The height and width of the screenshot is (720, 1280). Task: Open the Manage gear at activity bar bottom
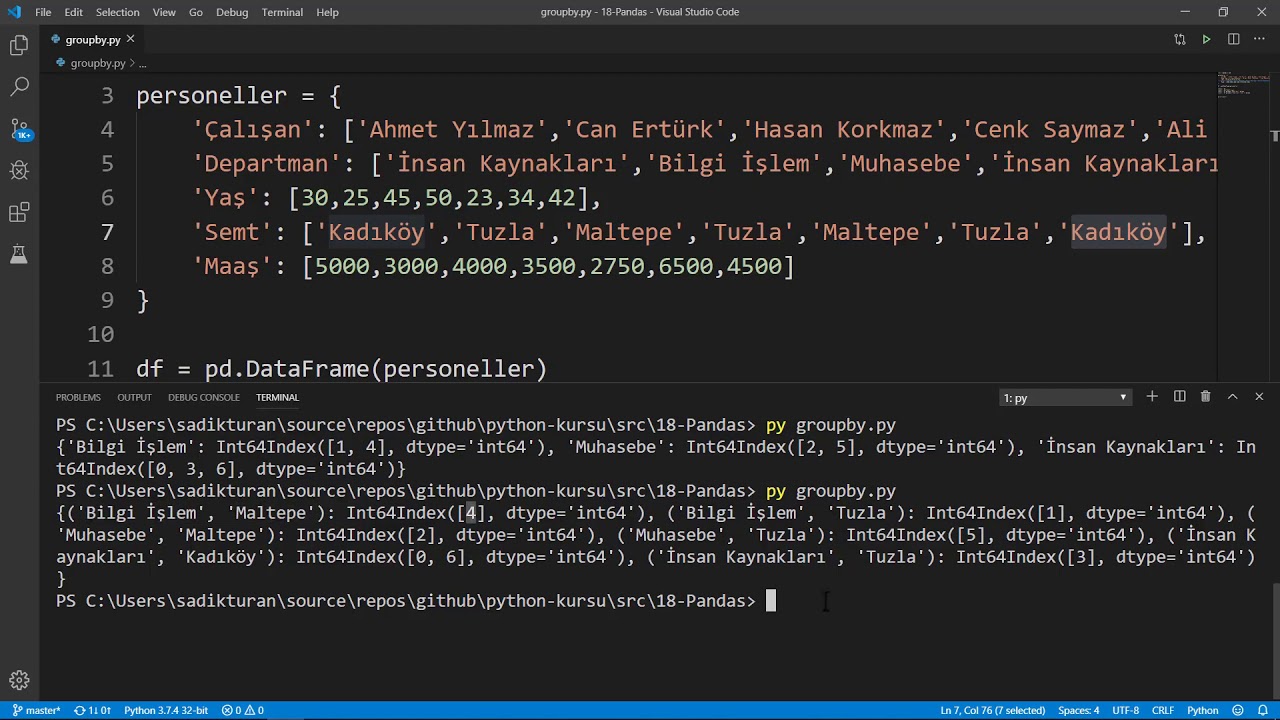click(x=19, y=681)
